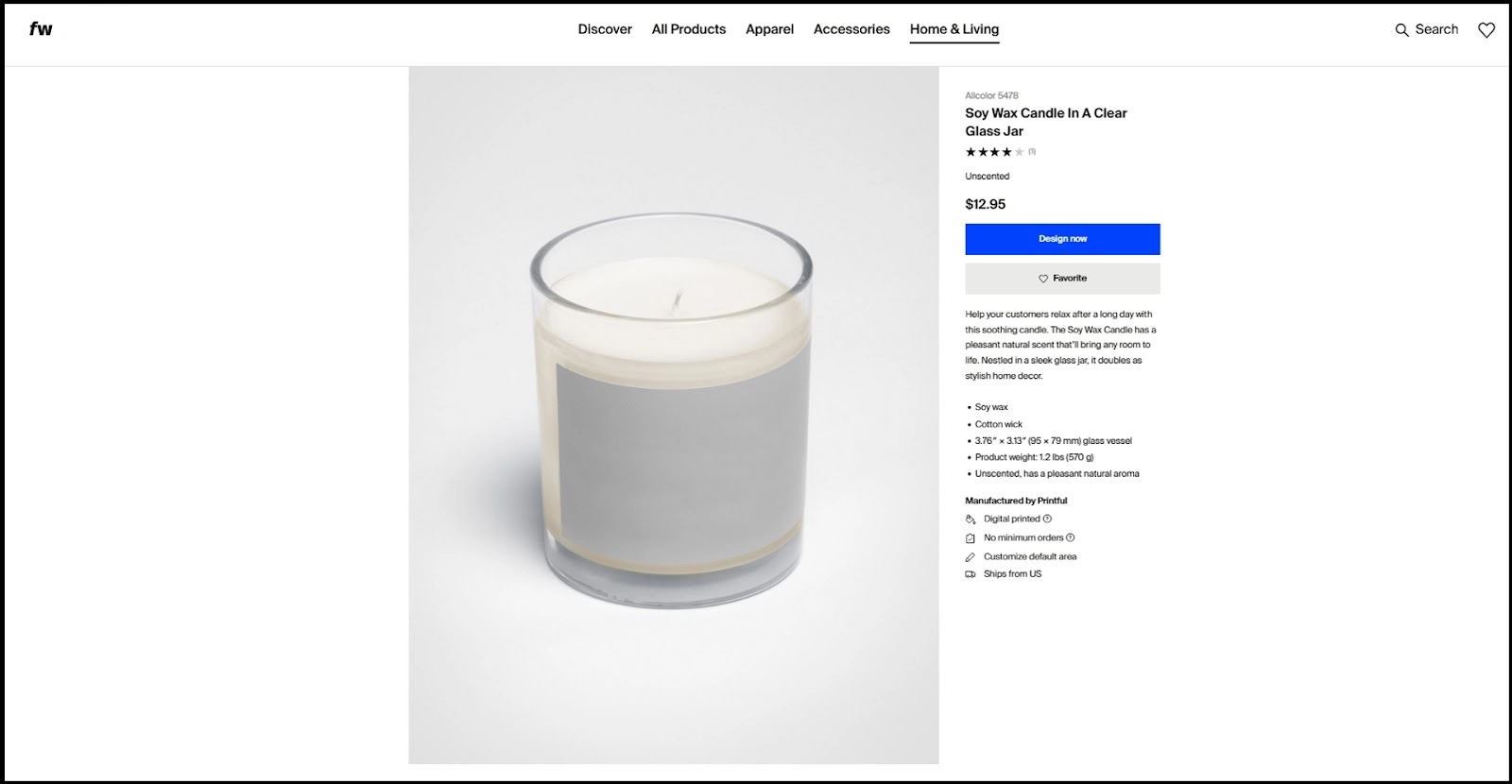Open the Accessories menu

[851, 29]
